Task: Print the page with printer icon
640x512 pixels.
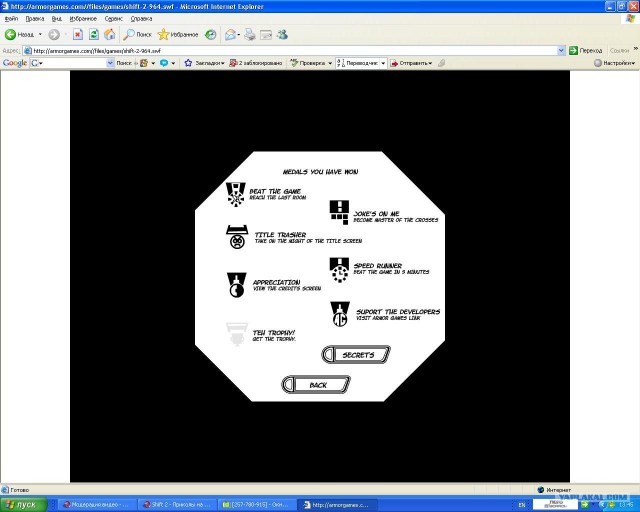Action: [x=249, y=35]
